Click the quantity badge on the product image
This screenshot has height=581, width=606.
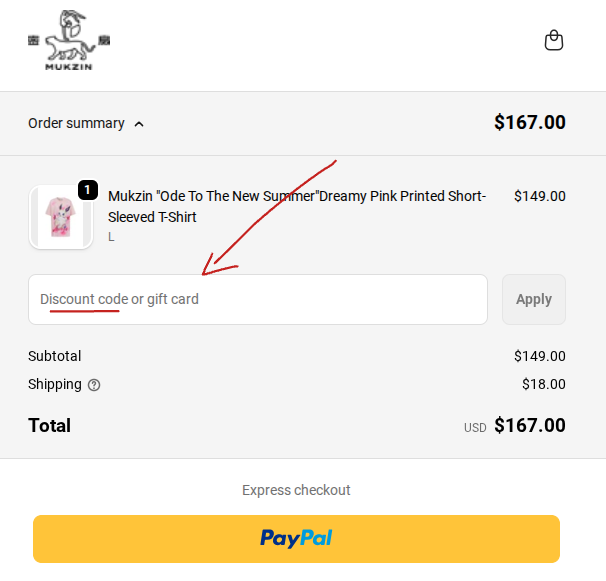[x=87, y=189]
